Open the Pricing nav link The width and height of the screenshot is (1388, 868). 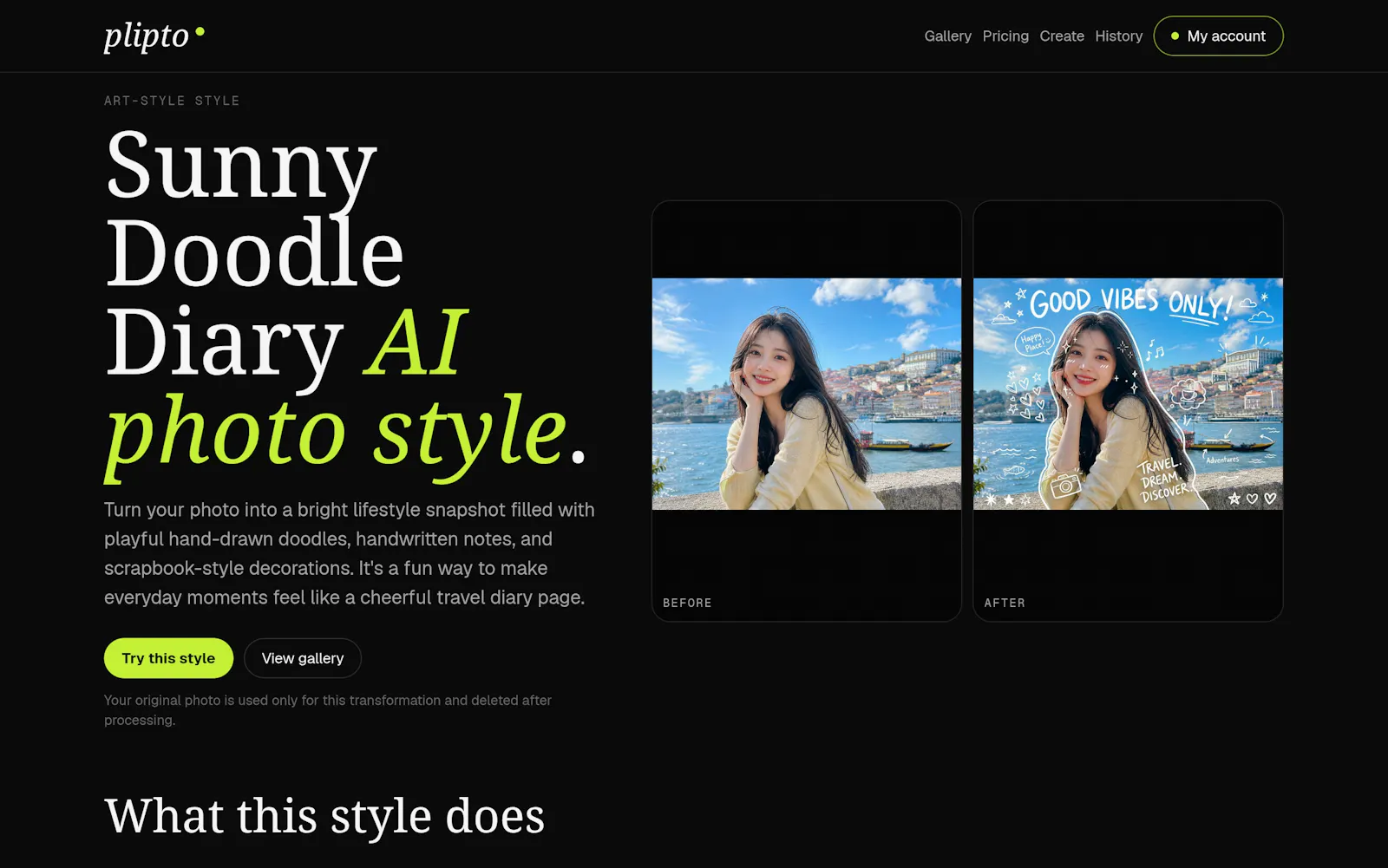[x=1005, y=36]
